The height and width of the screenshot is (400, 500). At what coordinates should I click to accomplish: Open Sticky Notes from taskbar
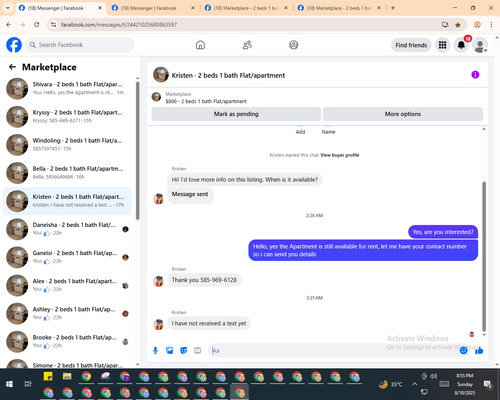pos(48,377)
